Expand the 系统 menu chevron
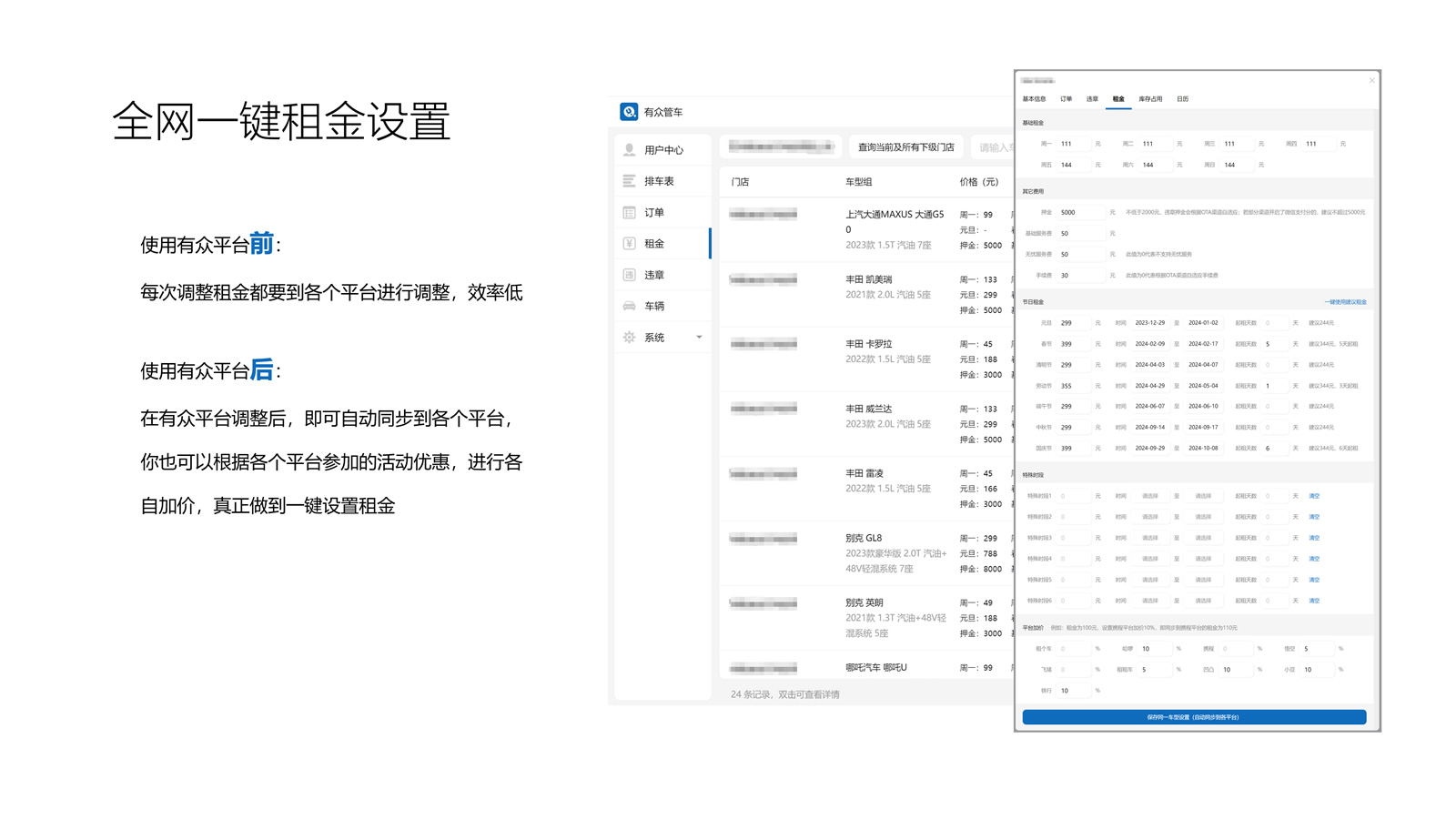This screenshot has width=1456, height=819. tap(699, 337)
